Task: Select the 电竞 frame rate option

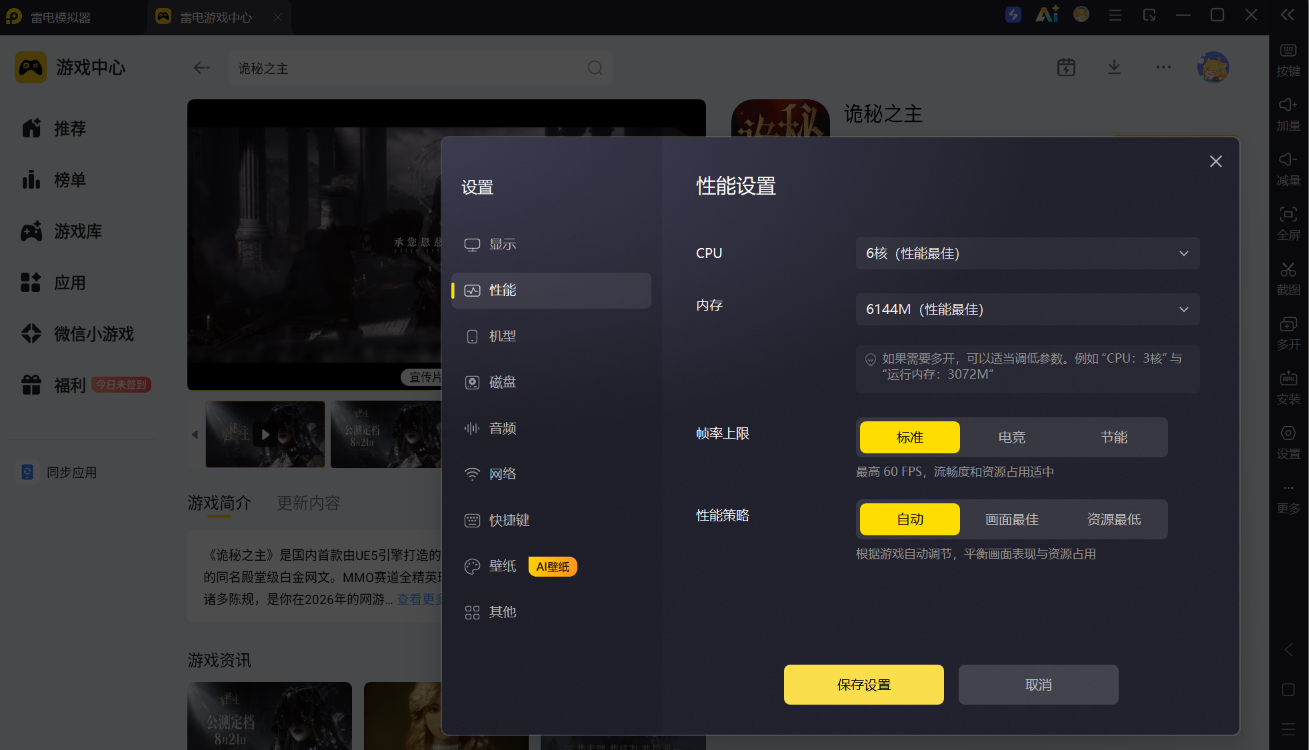Action: 1012,437
